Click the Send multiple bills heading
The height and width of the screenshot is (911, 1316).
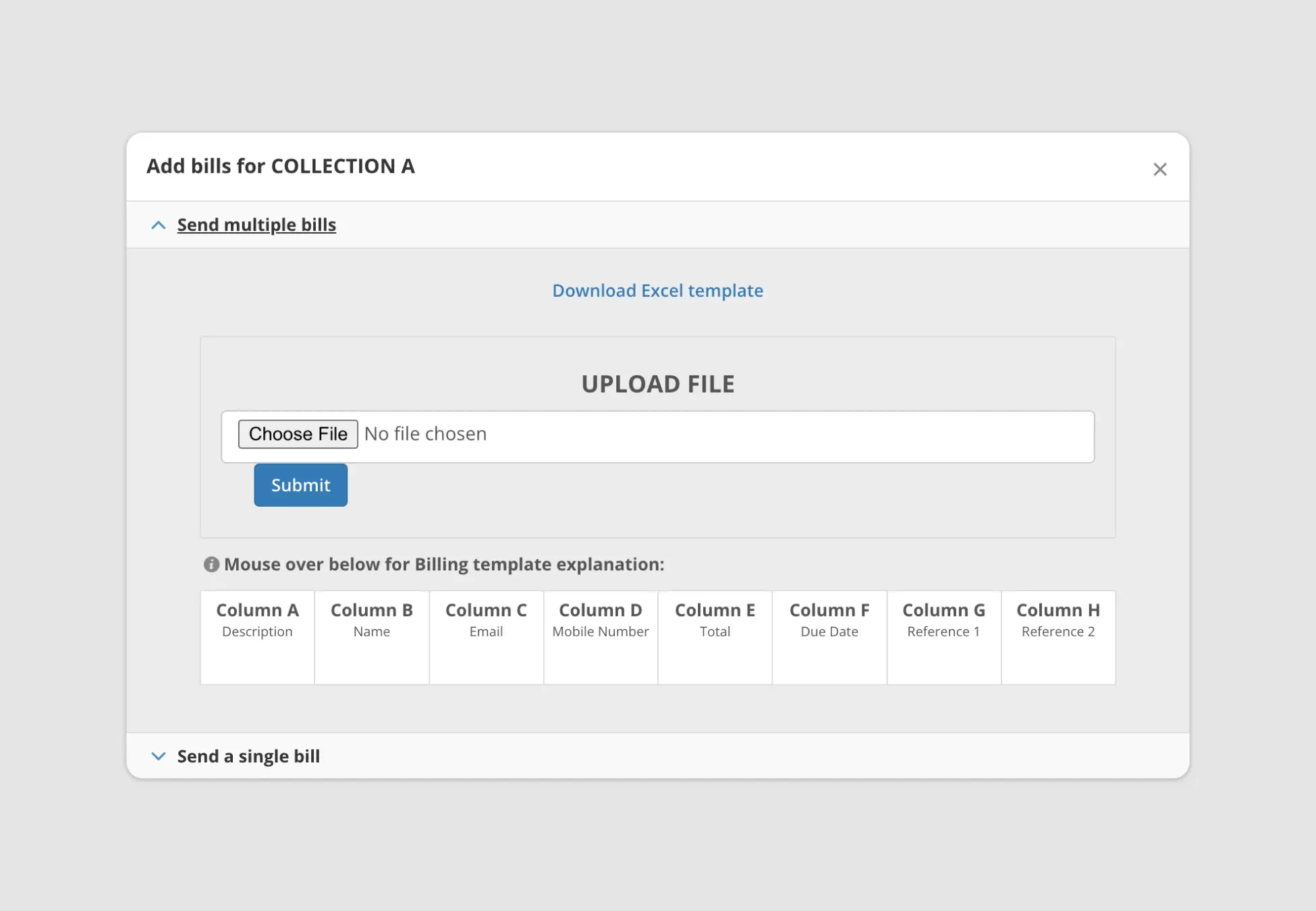pos(256,225)
